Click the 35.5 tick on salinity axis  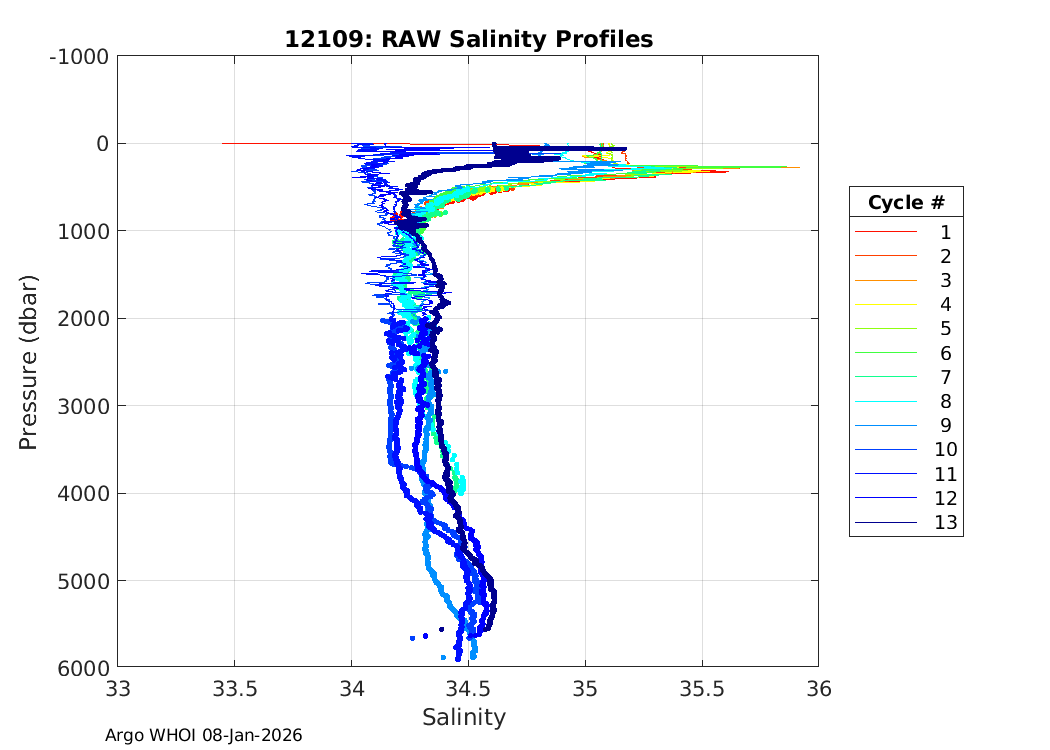pos(701,689)
